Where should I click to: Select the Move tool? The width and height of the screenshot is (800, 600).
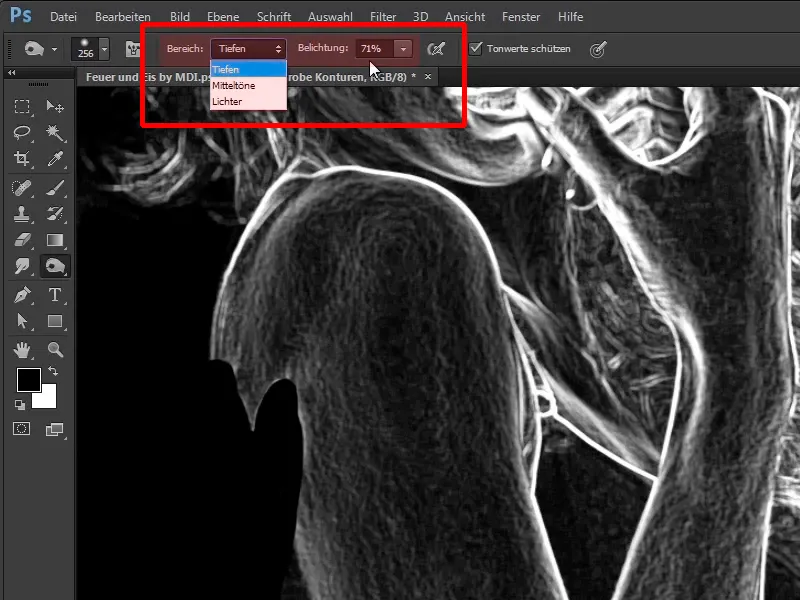[55, 106]
